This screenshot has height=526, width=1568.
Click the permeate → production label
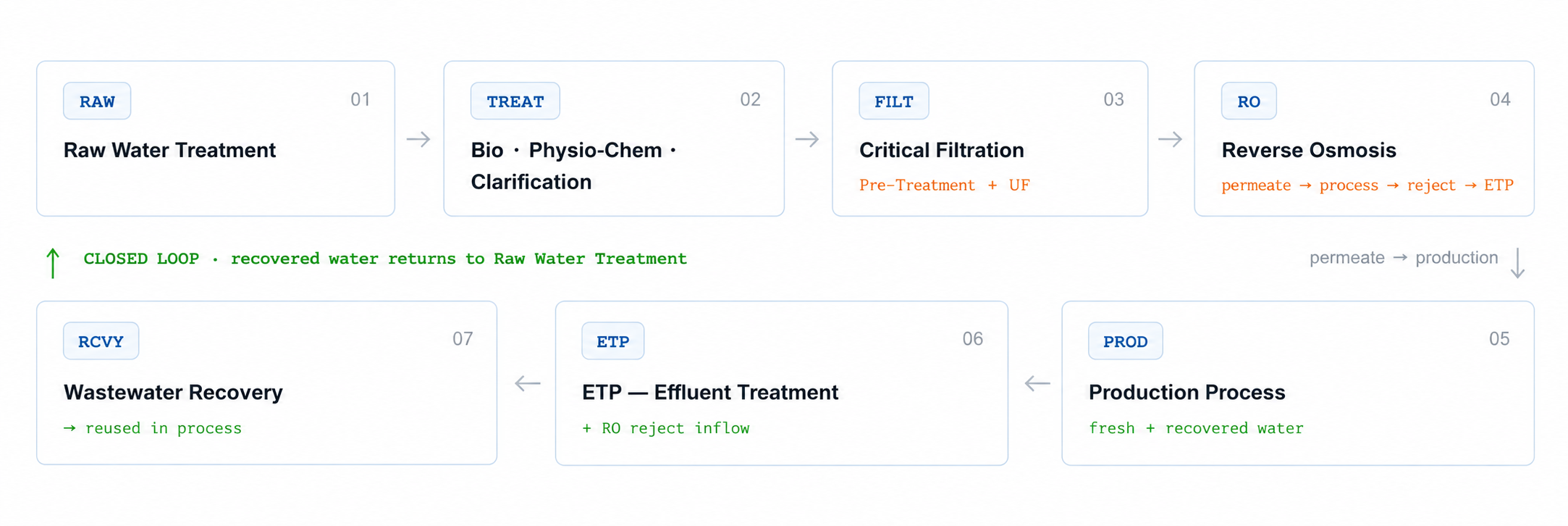(x=1404, y=258)
